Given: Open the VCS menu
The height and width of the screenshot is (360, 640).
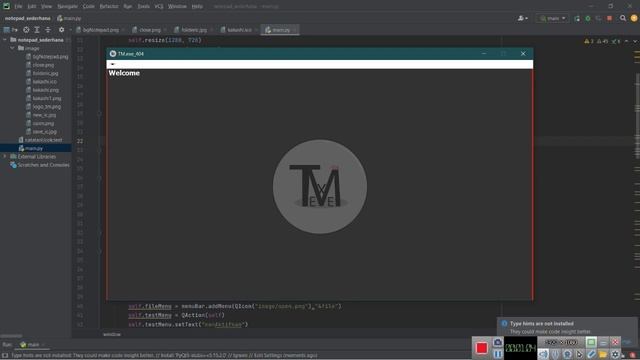Looking at the screenshot, I should [x=159, y=7].
